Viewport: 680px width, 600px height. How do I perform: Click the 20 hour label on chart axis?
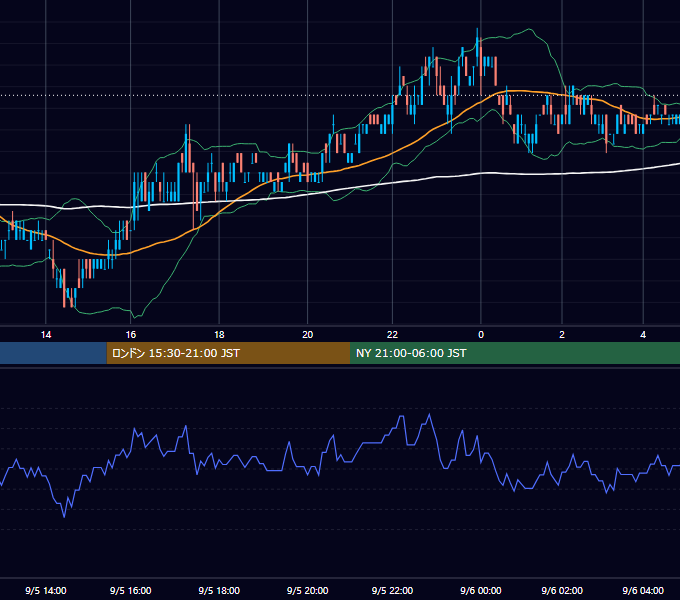(x=307, y=335)
